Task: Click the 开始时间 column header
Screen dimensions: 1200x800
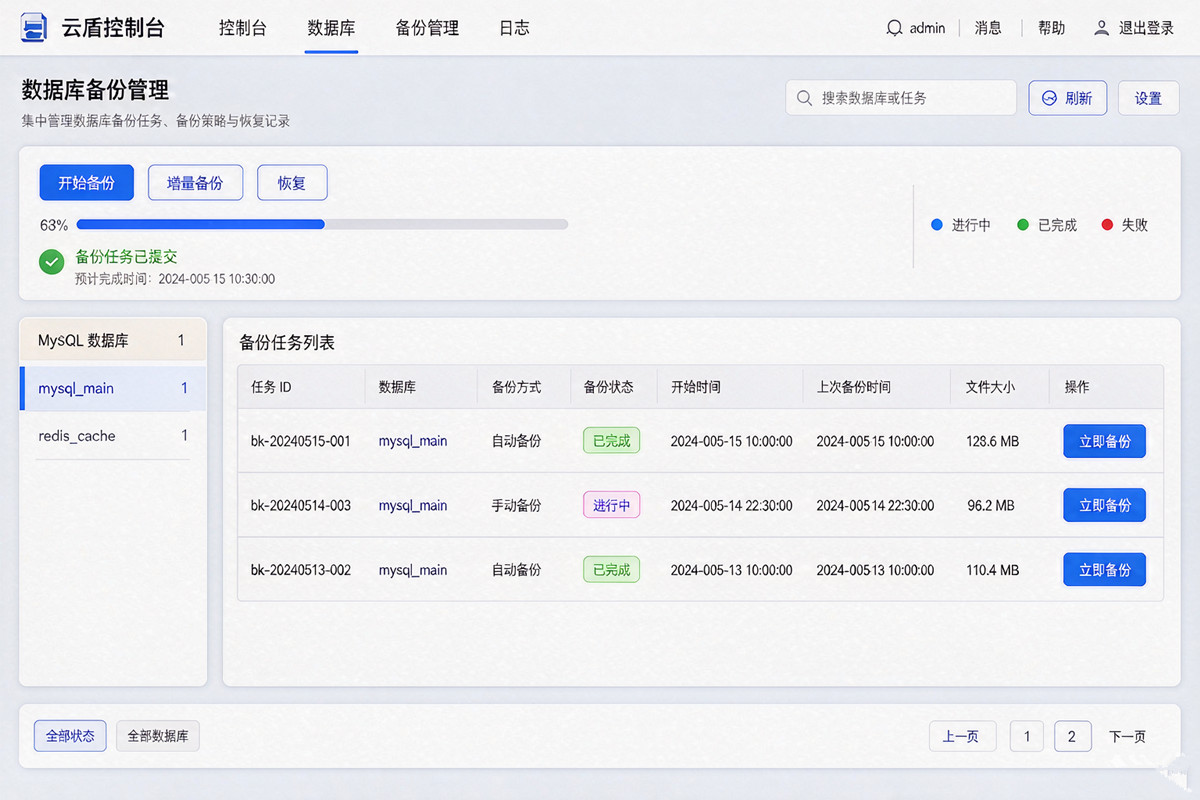Action: point(695,387)
